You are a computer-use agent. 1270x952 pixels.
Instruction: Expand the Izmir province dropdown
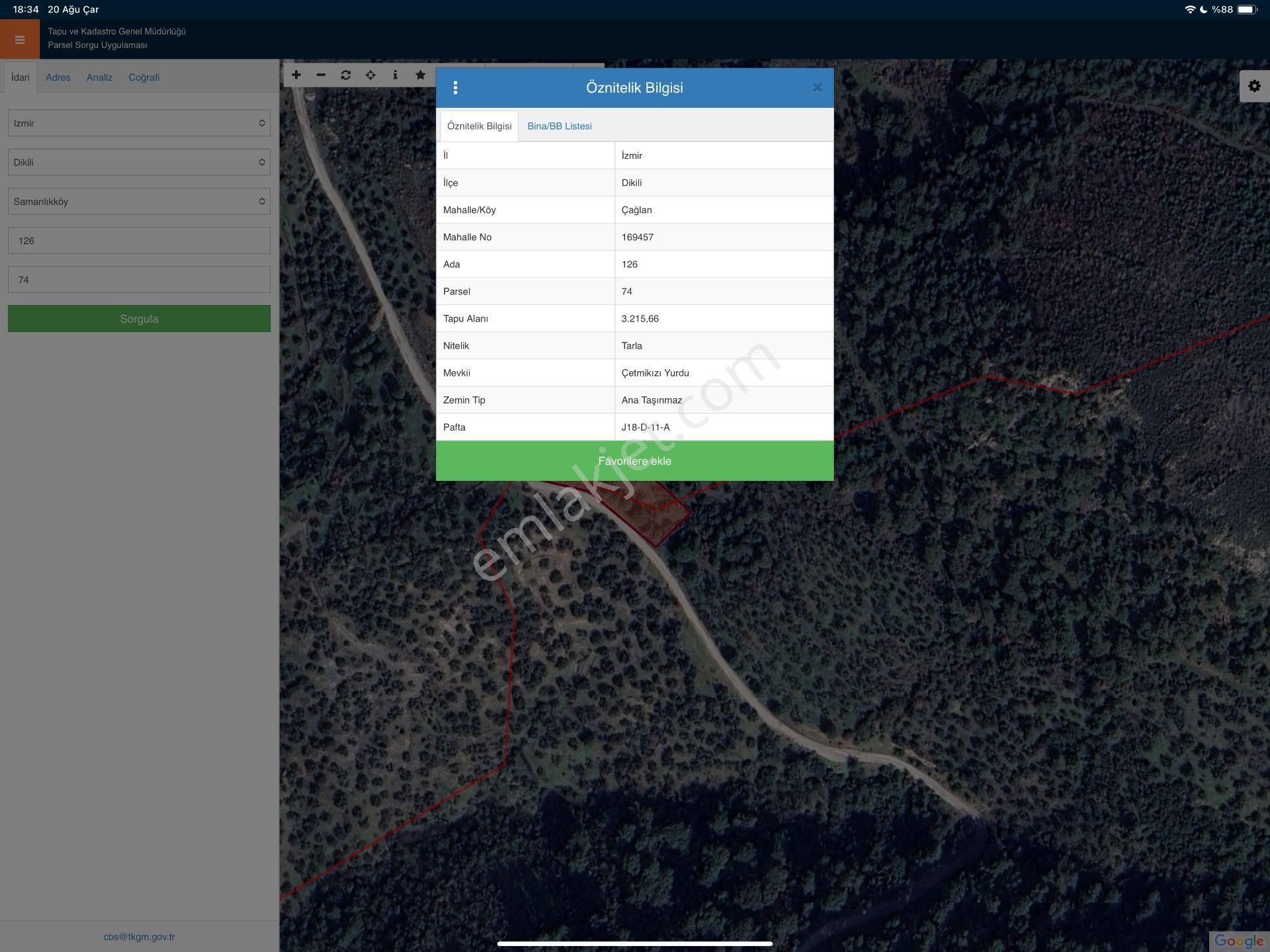139,123
